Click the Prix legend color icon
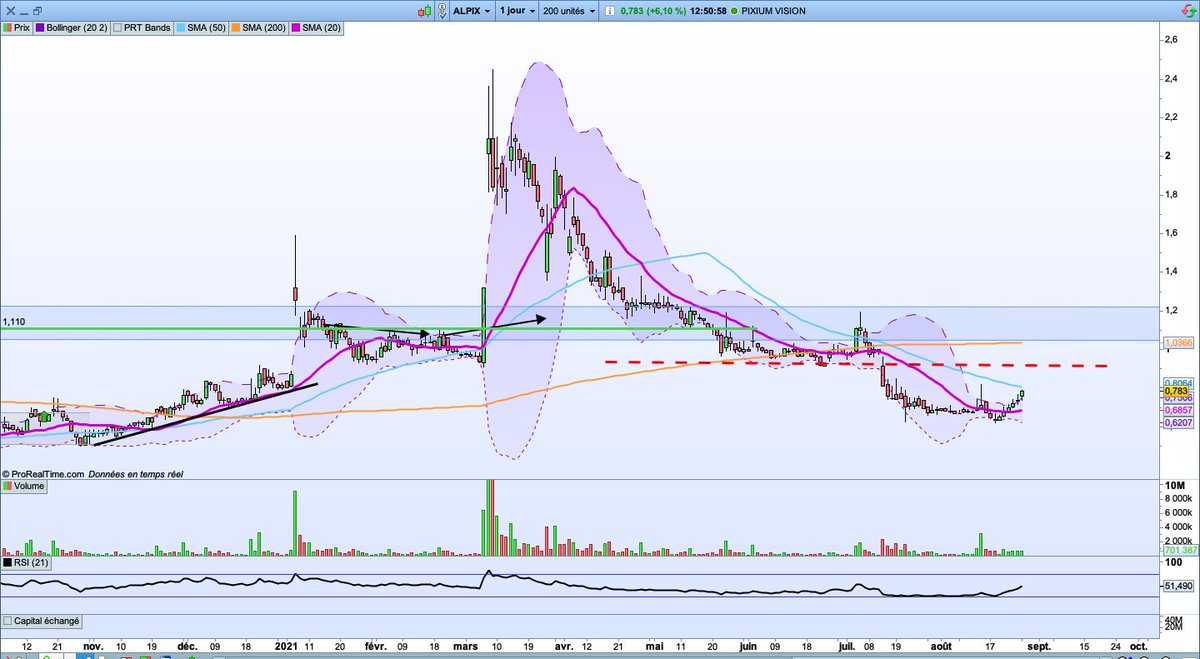1200x659 pixels. click(9, 28)
